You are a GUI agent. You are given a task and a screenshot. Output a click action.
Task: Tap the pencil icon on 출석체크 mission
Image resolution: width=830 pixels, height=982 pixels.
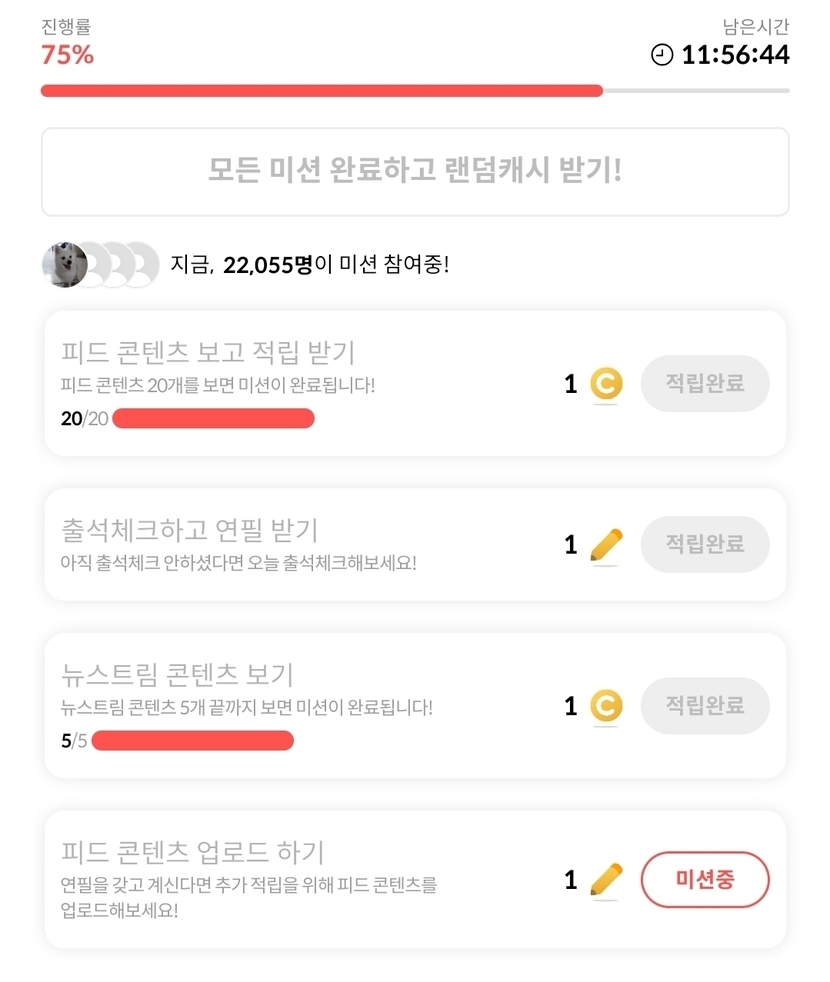pos(605,545)
